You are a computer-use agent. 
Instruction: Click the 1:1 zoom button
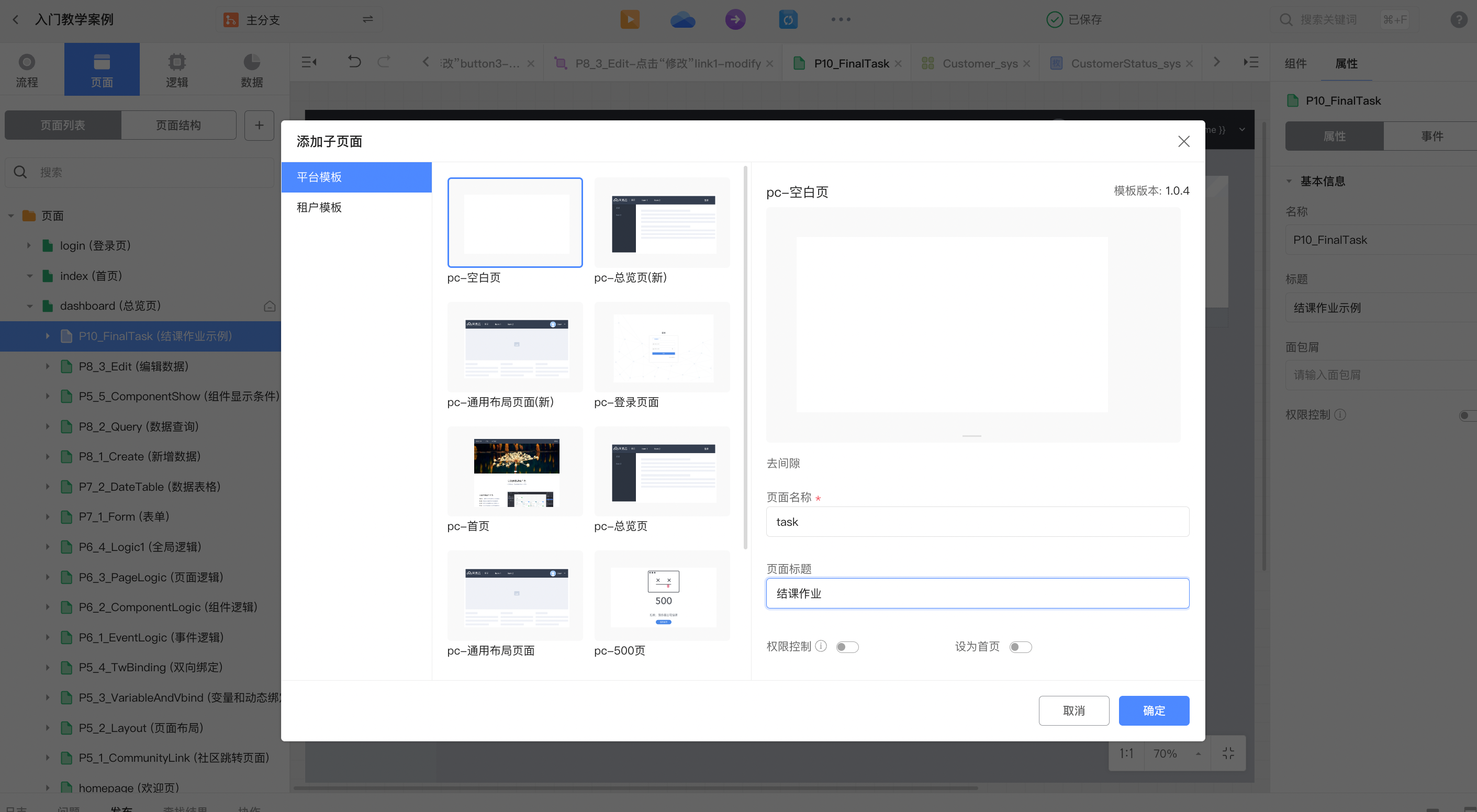tap(1126, 753)
